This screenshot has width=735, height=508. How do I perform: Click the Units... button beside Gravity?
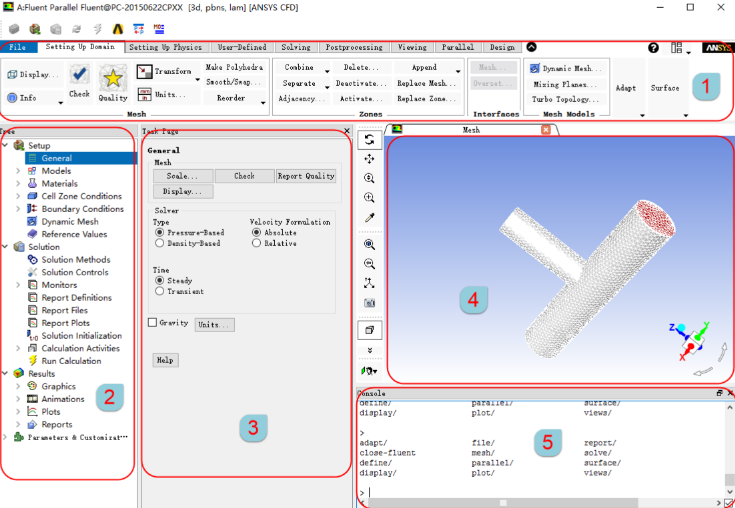coord(215,325)
